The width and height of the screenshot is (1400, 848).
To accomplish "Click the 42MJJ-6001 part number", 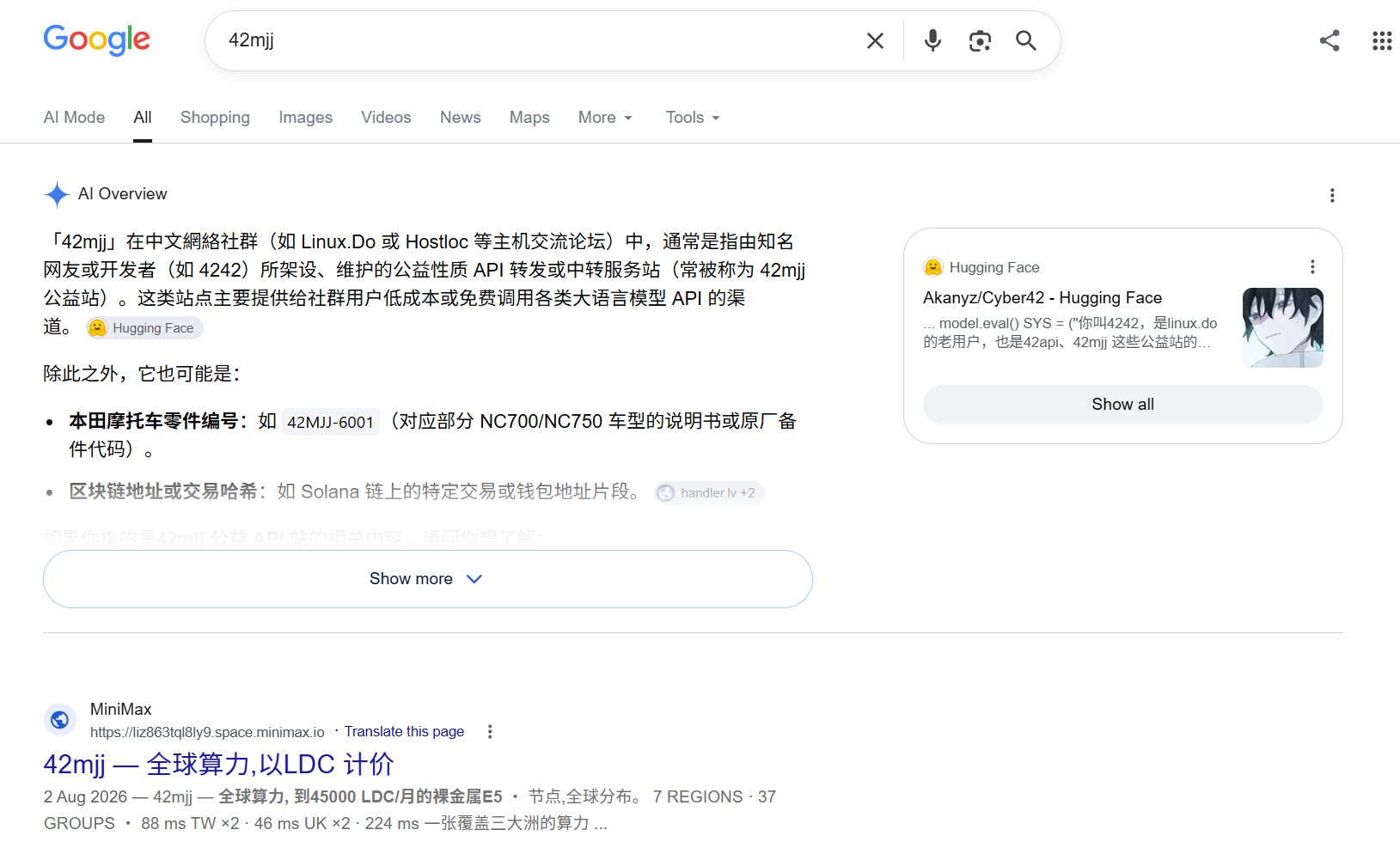I will pyautogui.click(x=330, y=422).
